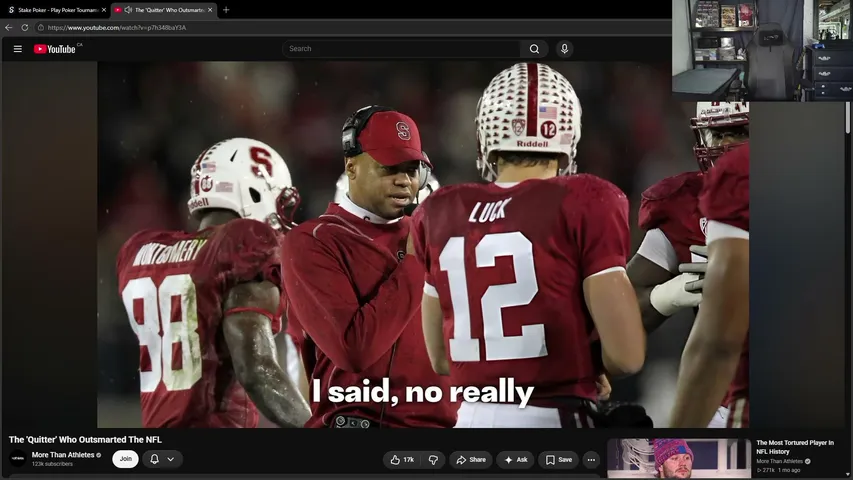The width and height of the screenshot is (853, 480).
Task: Reload the page with the refresh icon
Action: (24, 27)
